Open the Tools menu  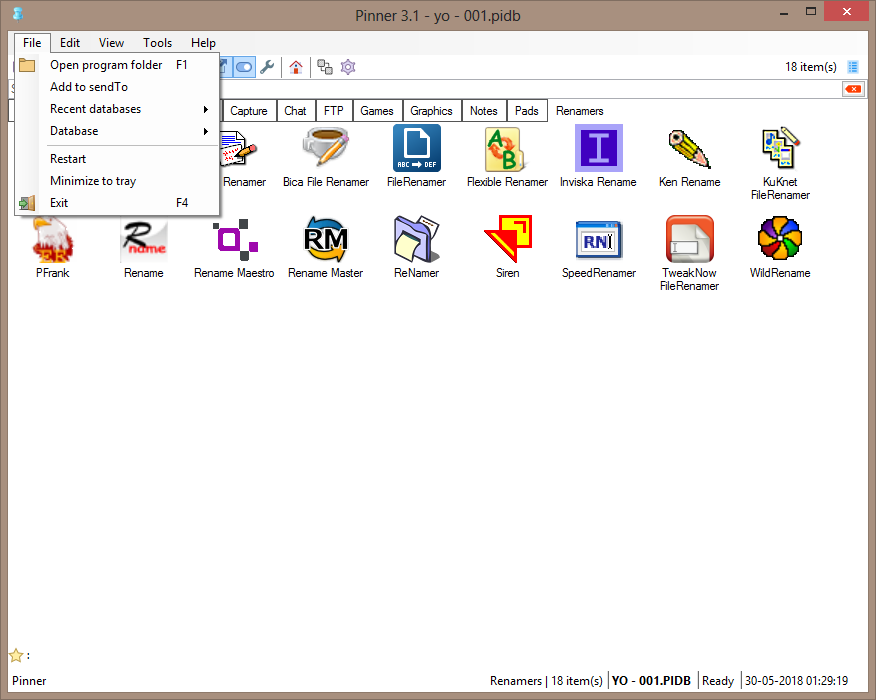[158, 43]
